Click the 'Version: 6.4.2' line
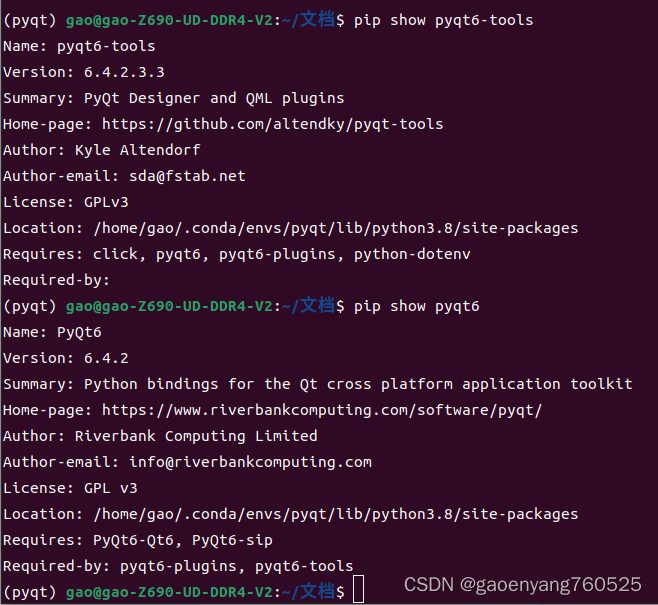This screenshot has height=605, width=658. (x=66, y=358)
